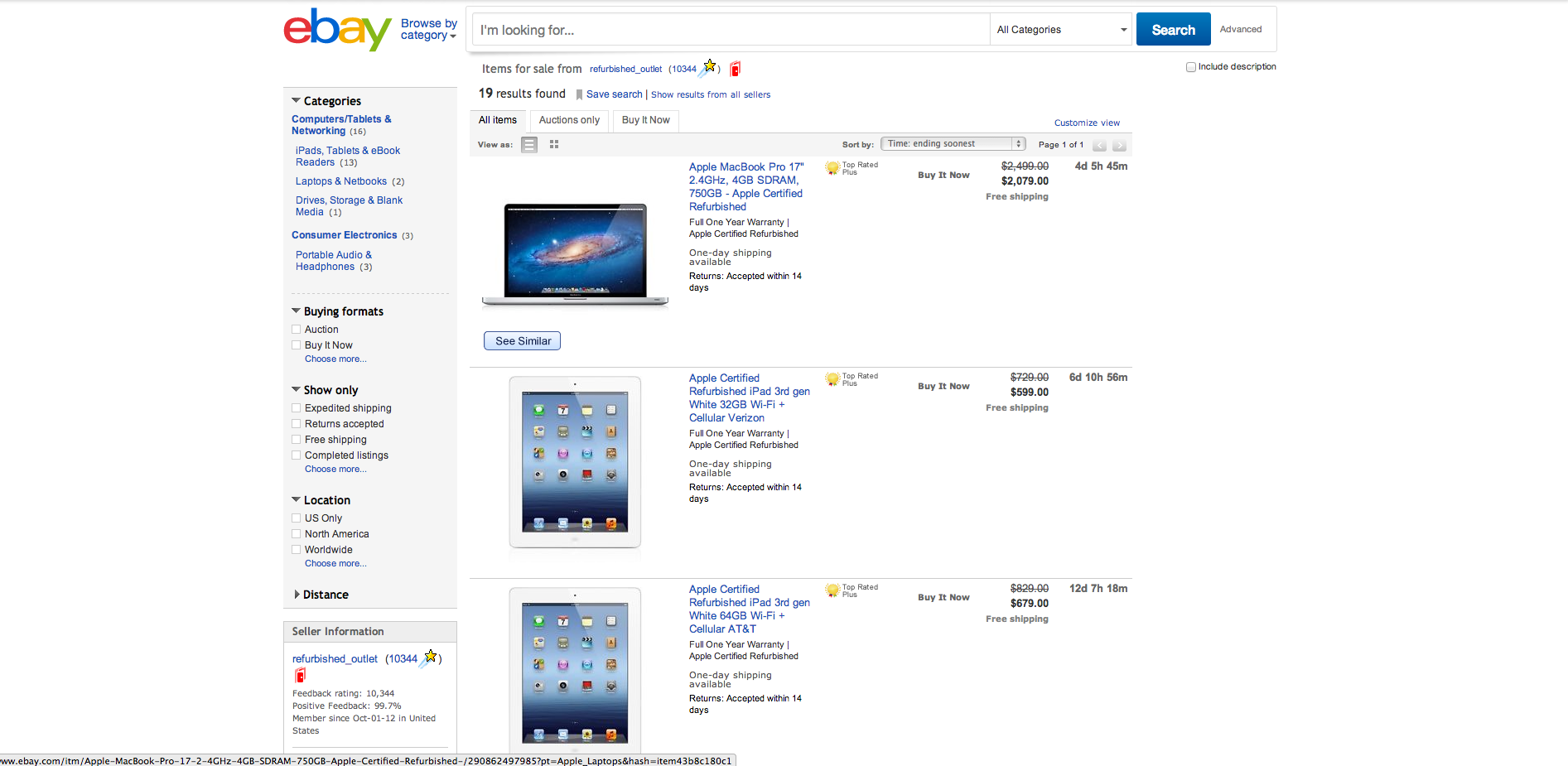Click the search input field
This screenshot has width=1568, height=766.
tap(731, 30)
